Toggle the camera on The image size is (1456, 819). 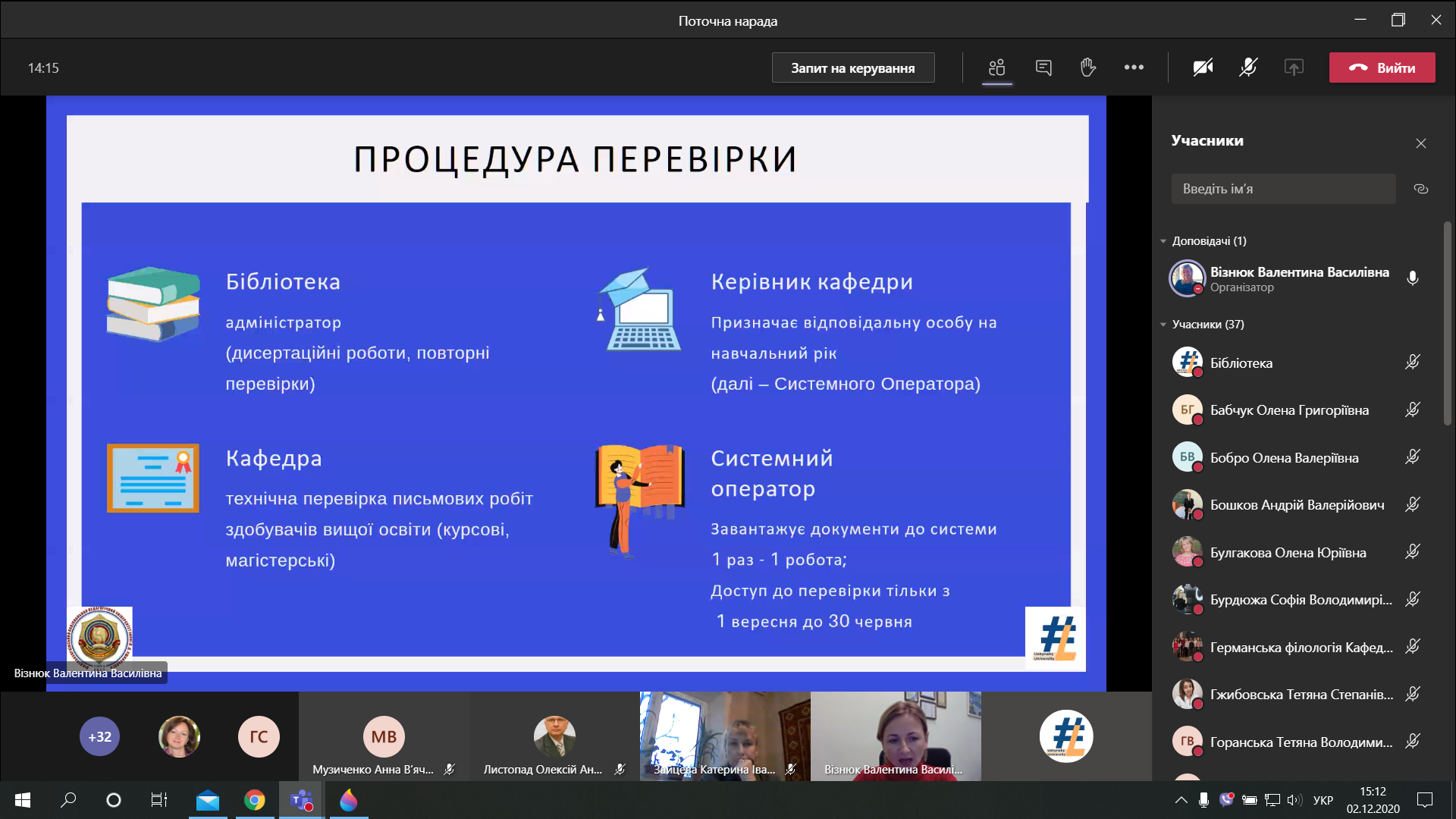(1203, 67)
